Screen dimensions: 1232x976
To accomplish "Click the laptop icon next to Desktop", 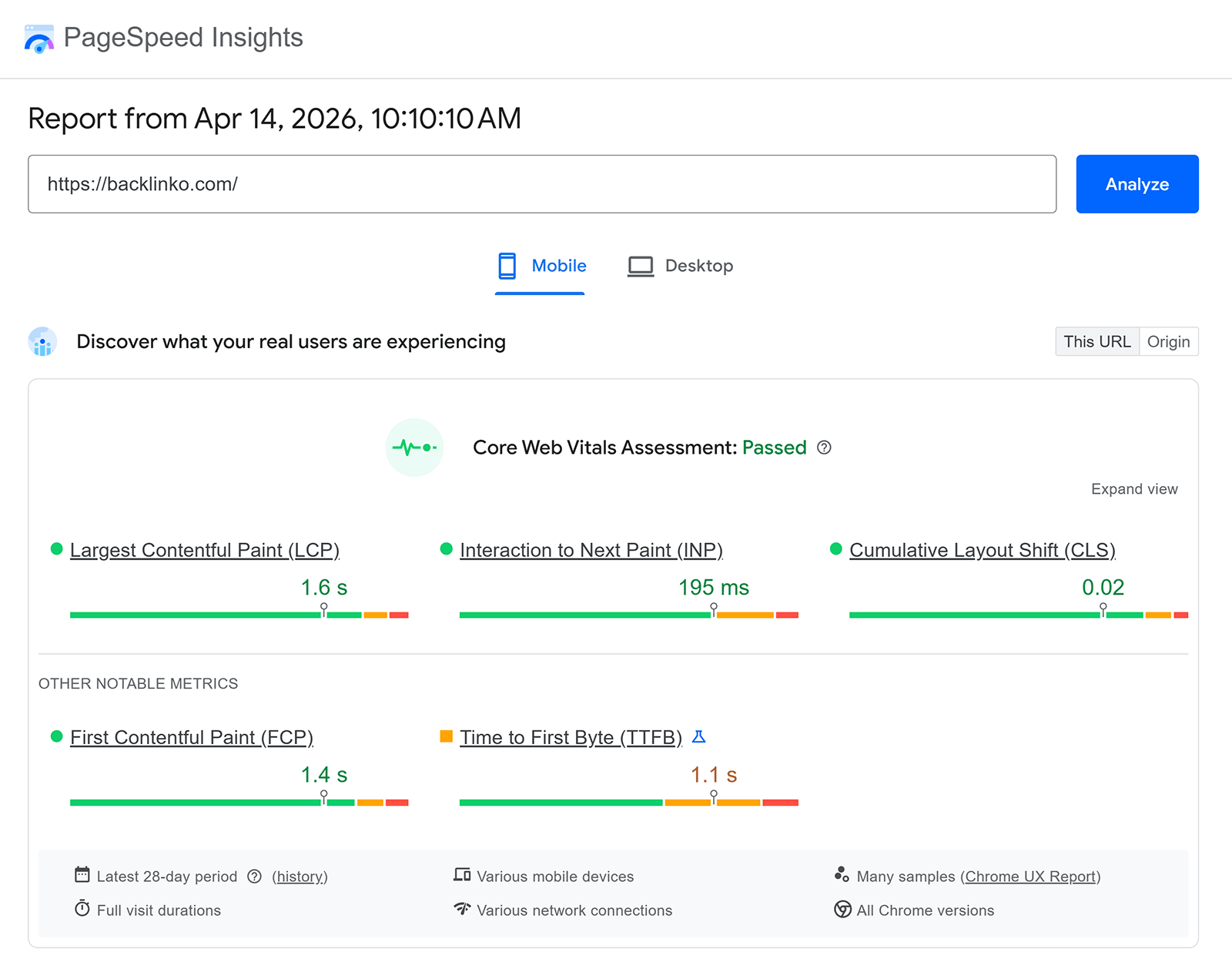I will [641, 265].
